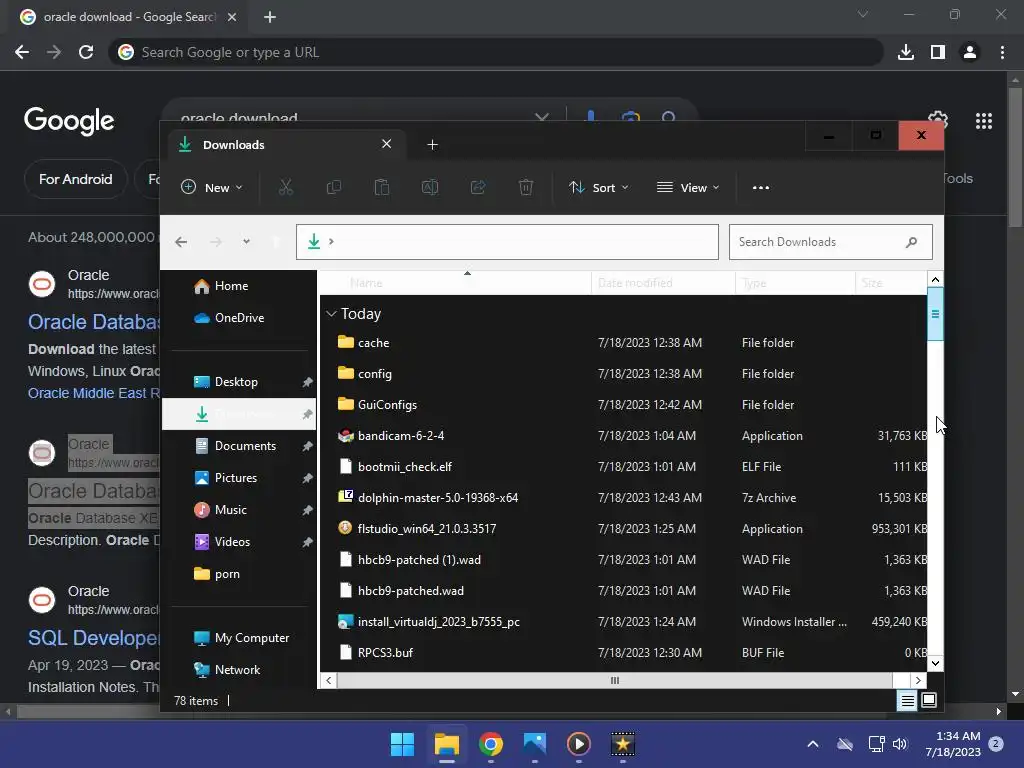
Task: Open Windows Start button
Action: click(402, 744)
